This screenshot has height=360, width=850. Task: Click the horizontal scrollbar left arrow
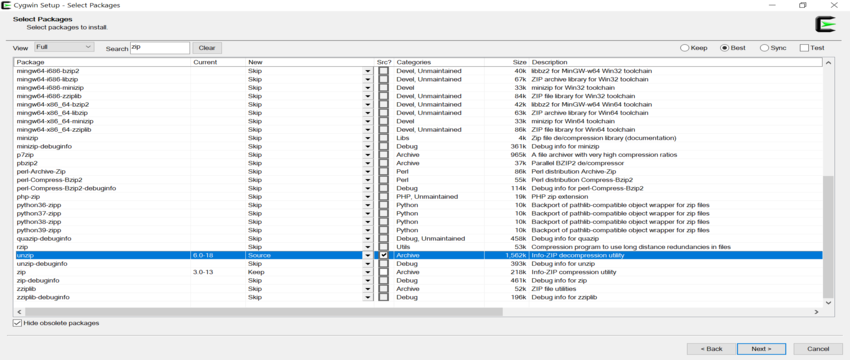click(x=20, y=312)
